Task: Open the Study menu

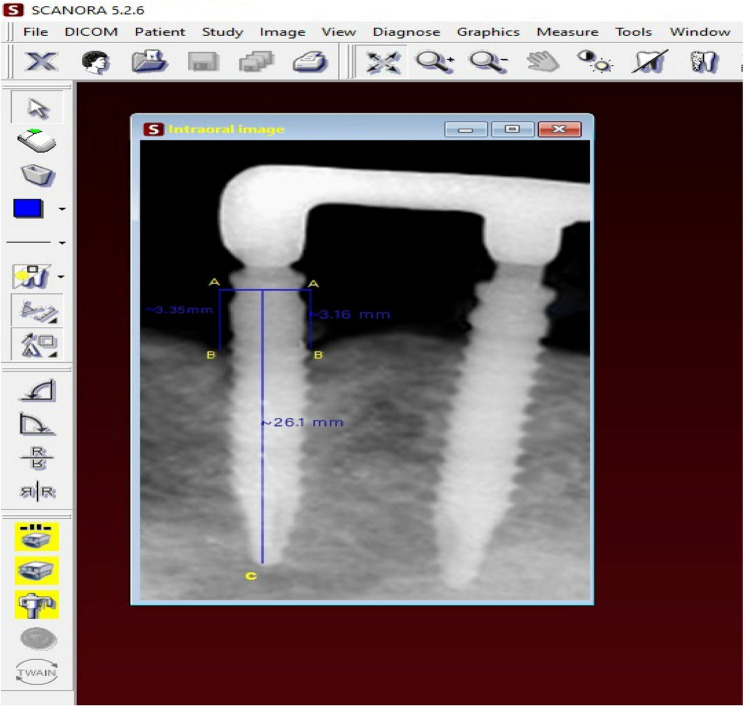Action: (223, 32)
